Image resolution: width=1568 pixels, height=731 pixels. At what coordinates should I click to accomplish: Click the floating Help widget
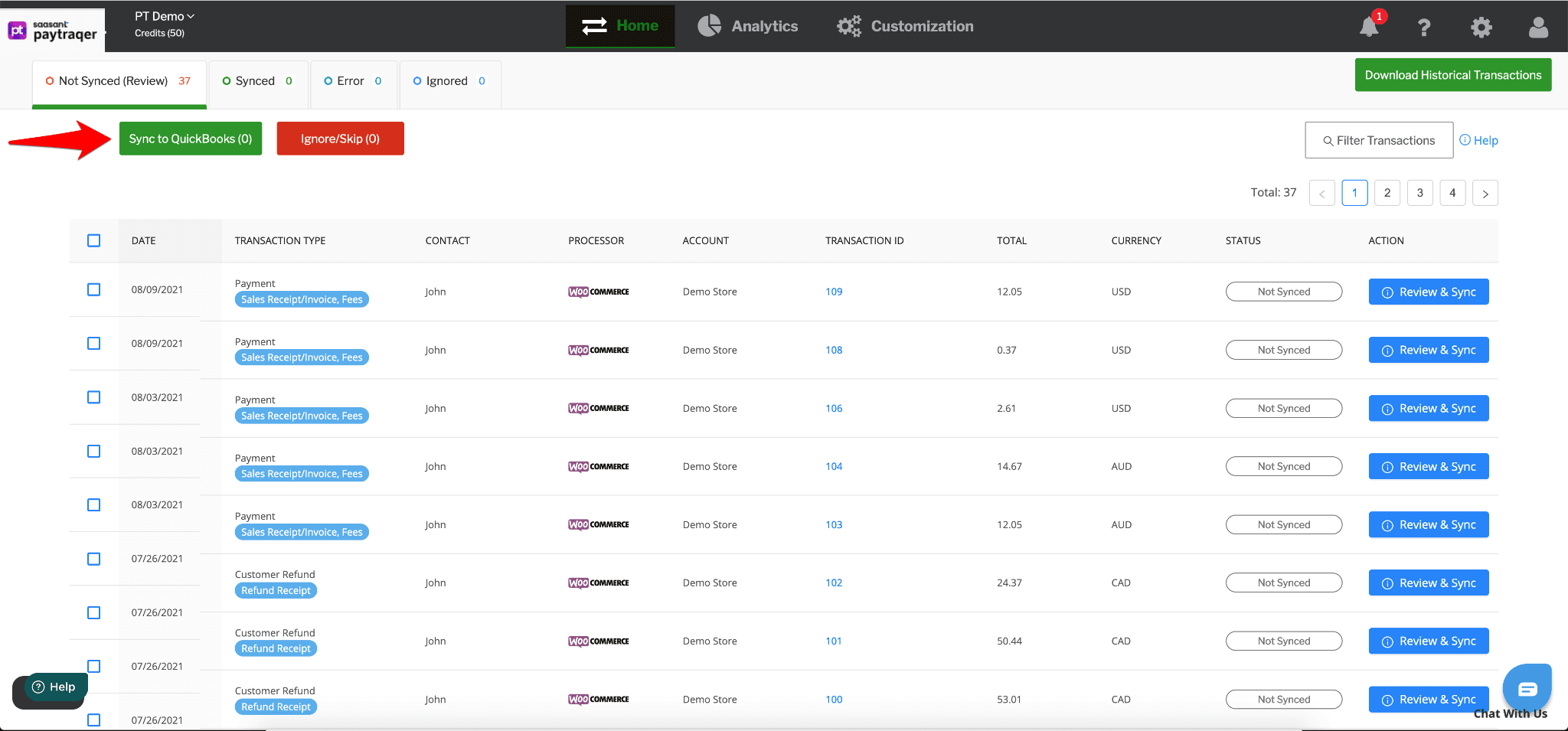[x=54, y=687]
